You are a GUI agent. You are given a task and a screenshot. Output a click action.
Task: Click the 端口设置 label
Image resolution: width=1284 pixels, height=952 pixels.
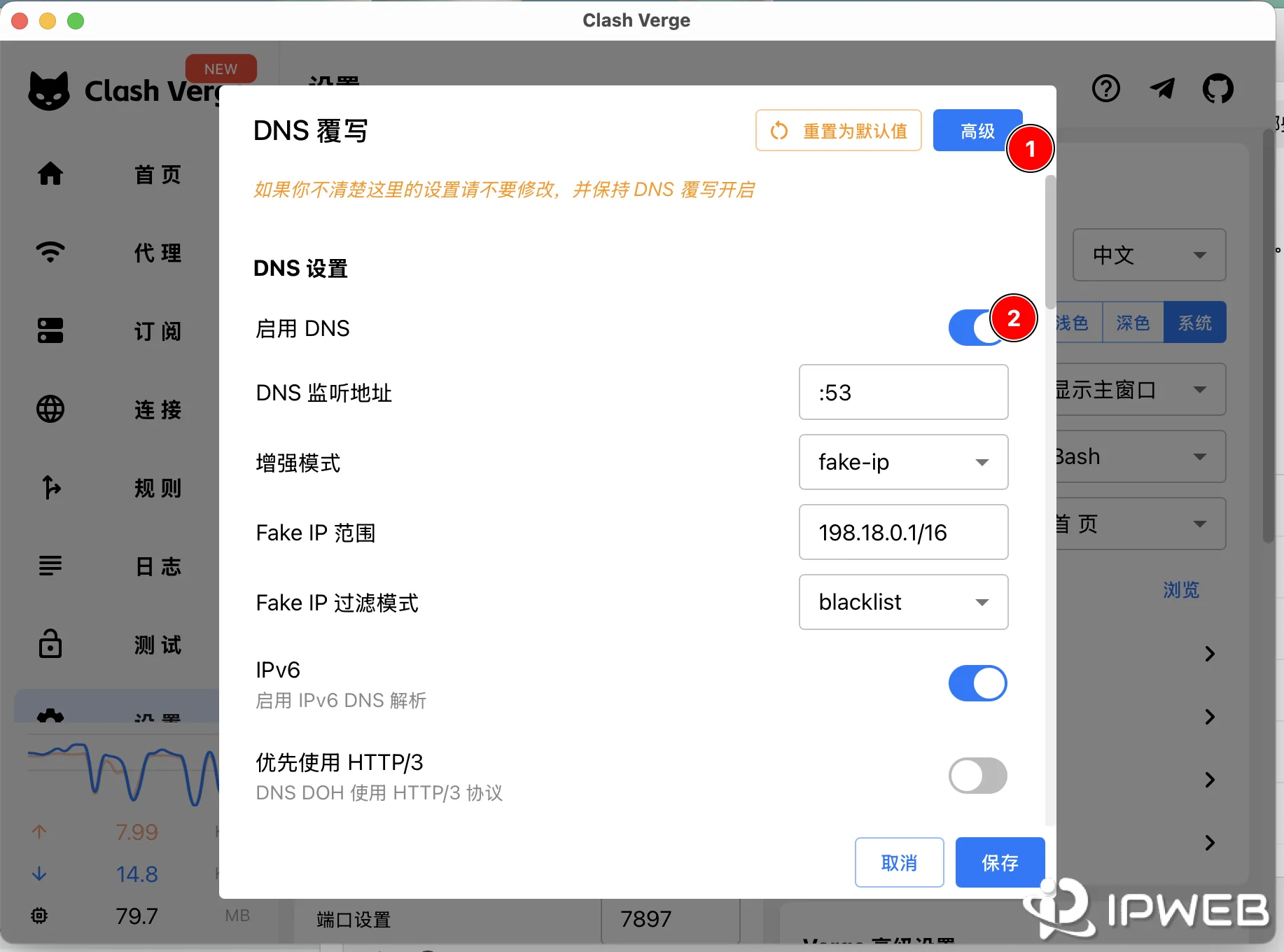pyautogui.click(x=354, y=919)
